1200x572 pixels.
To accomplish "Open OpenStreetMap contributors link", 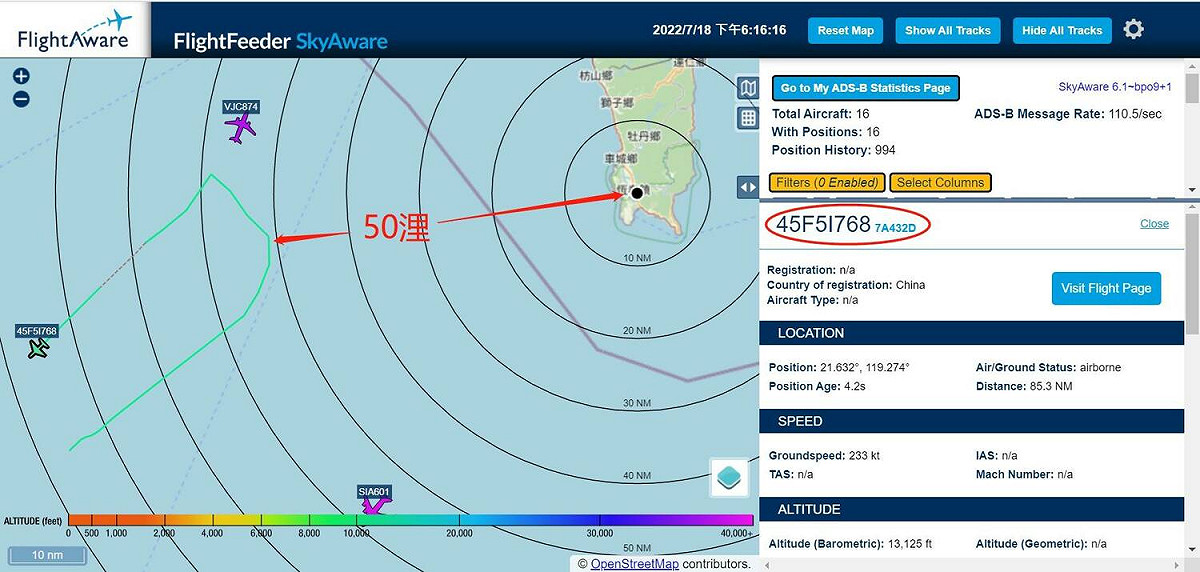I will (635, 564).
